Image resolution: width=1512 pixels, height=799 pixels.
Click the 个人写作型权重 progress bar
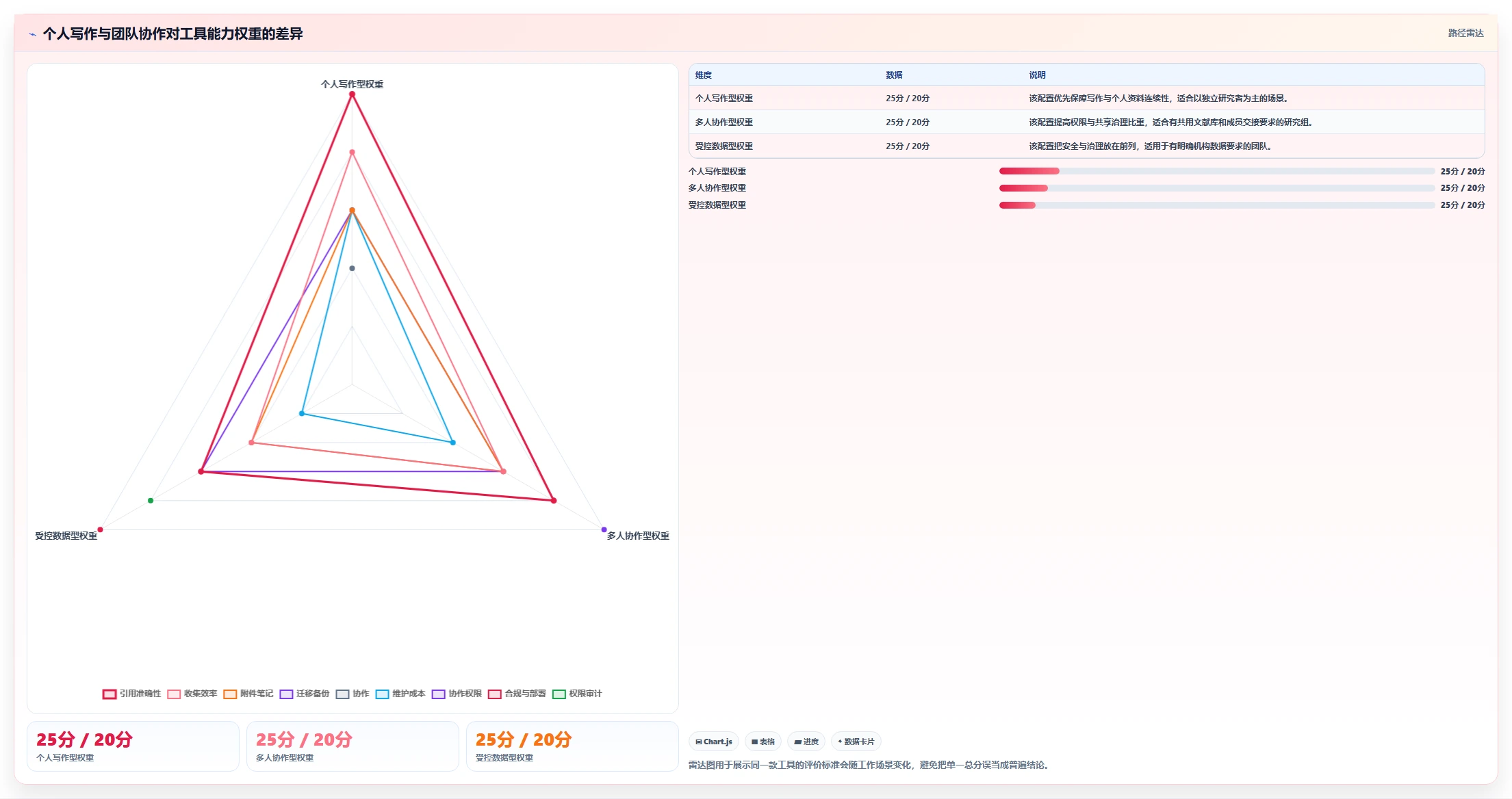pos(1216,171)
